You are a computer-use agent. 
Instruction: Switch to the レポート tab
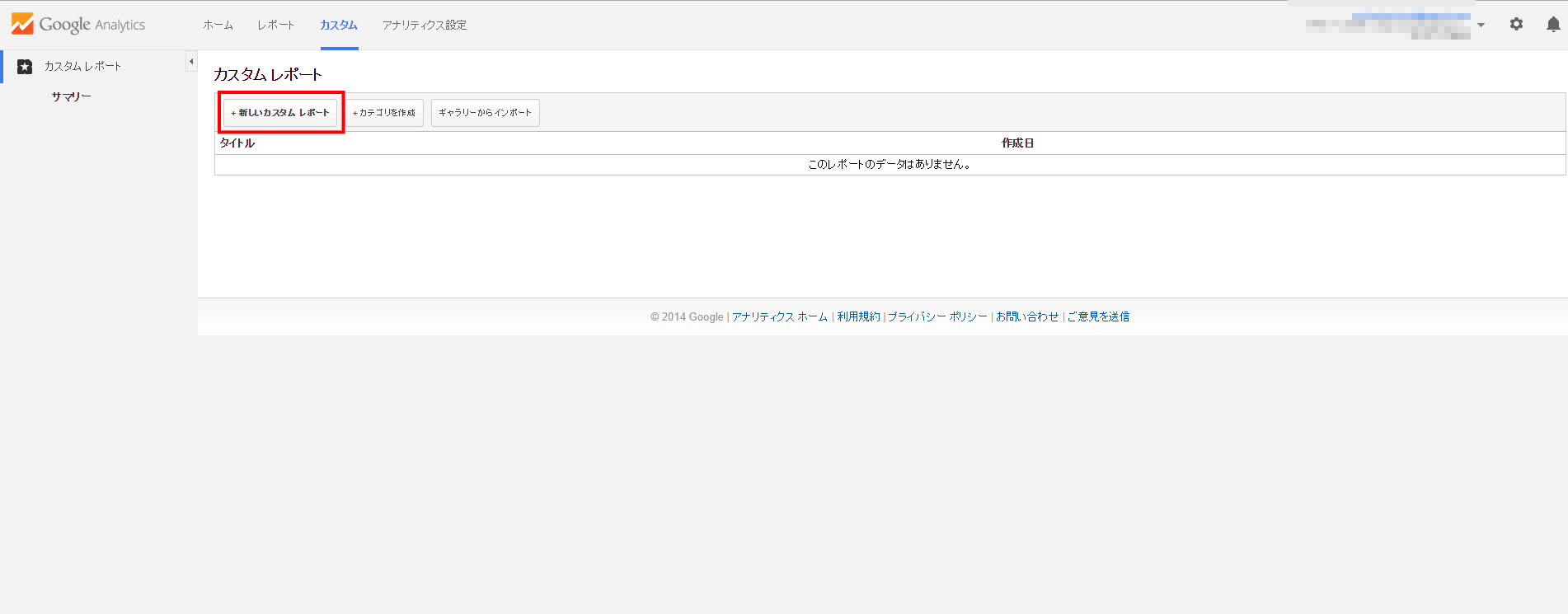[275, 26]
